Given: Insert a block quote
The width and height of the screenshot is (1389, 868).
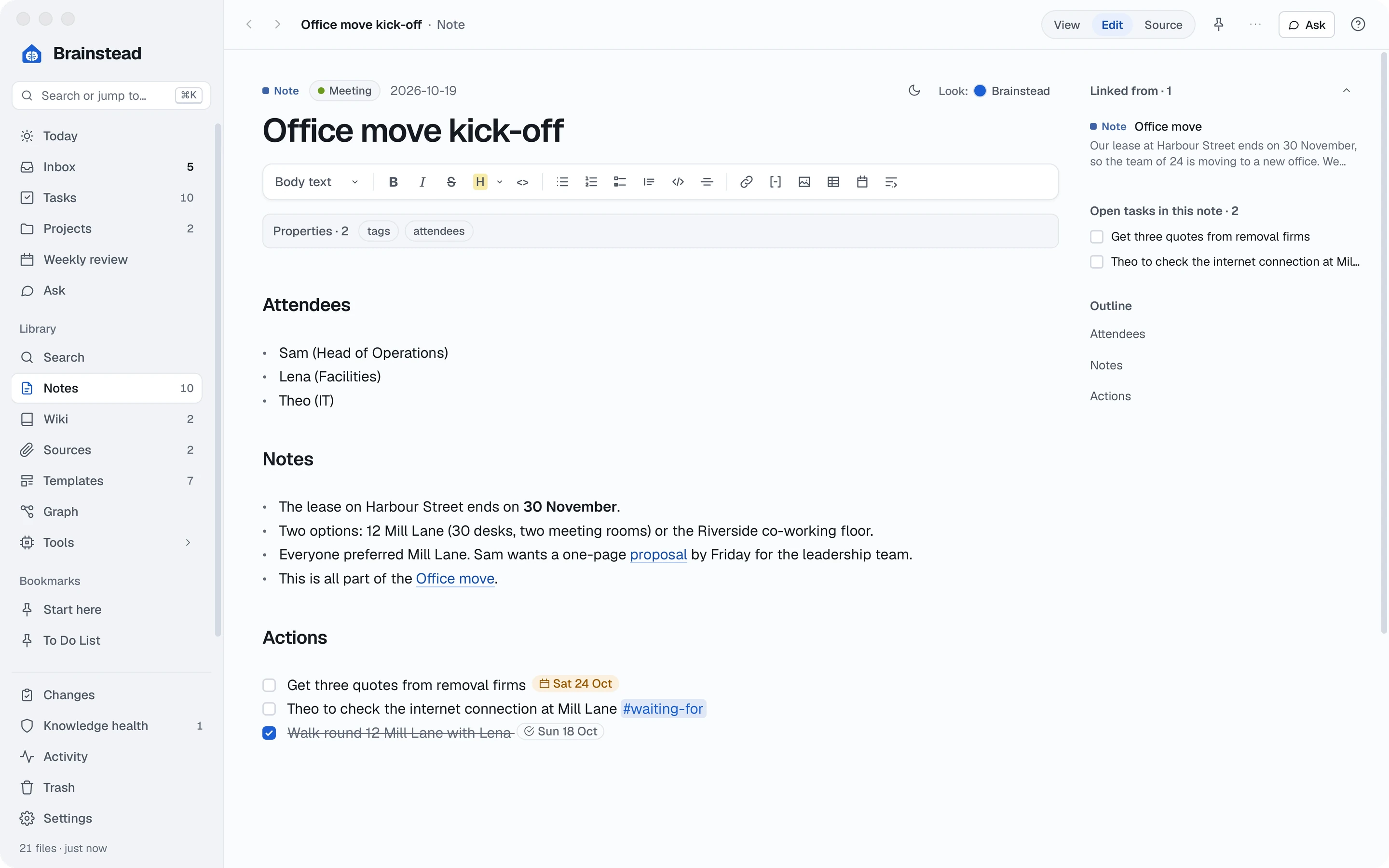Looking at the screenshot, I should tap(649, 182).
